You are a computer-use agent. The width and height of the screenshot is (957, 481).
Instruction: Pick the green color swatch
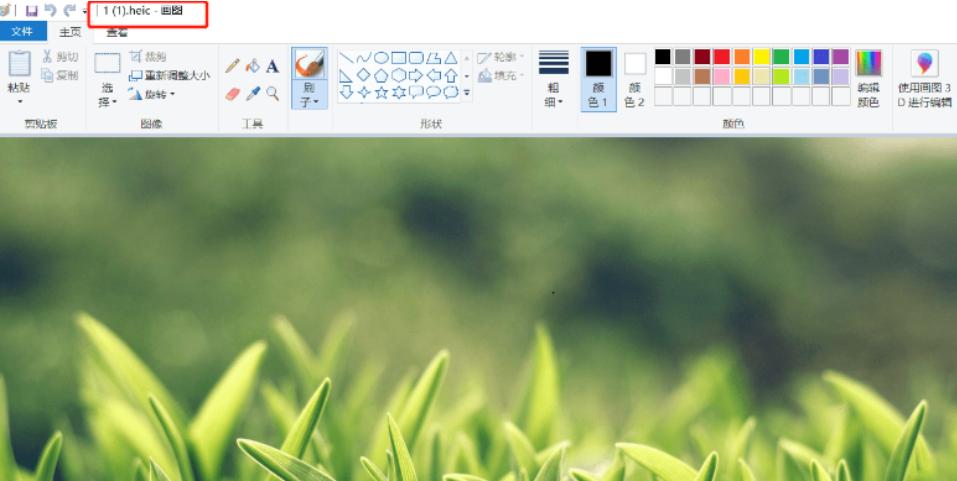click(x=781, y=57)
